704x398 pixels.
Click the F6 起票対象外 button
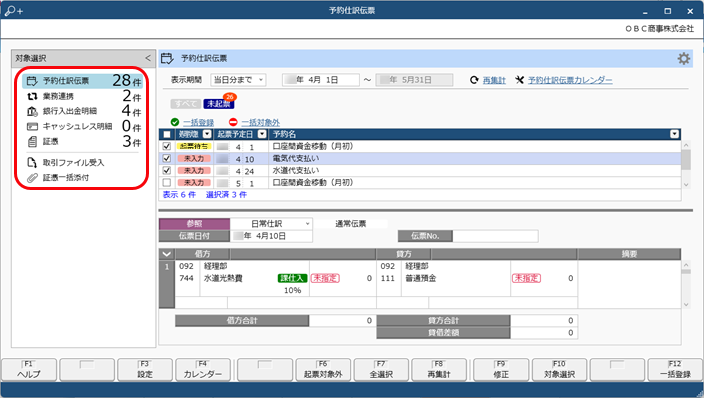click(323, 370)
